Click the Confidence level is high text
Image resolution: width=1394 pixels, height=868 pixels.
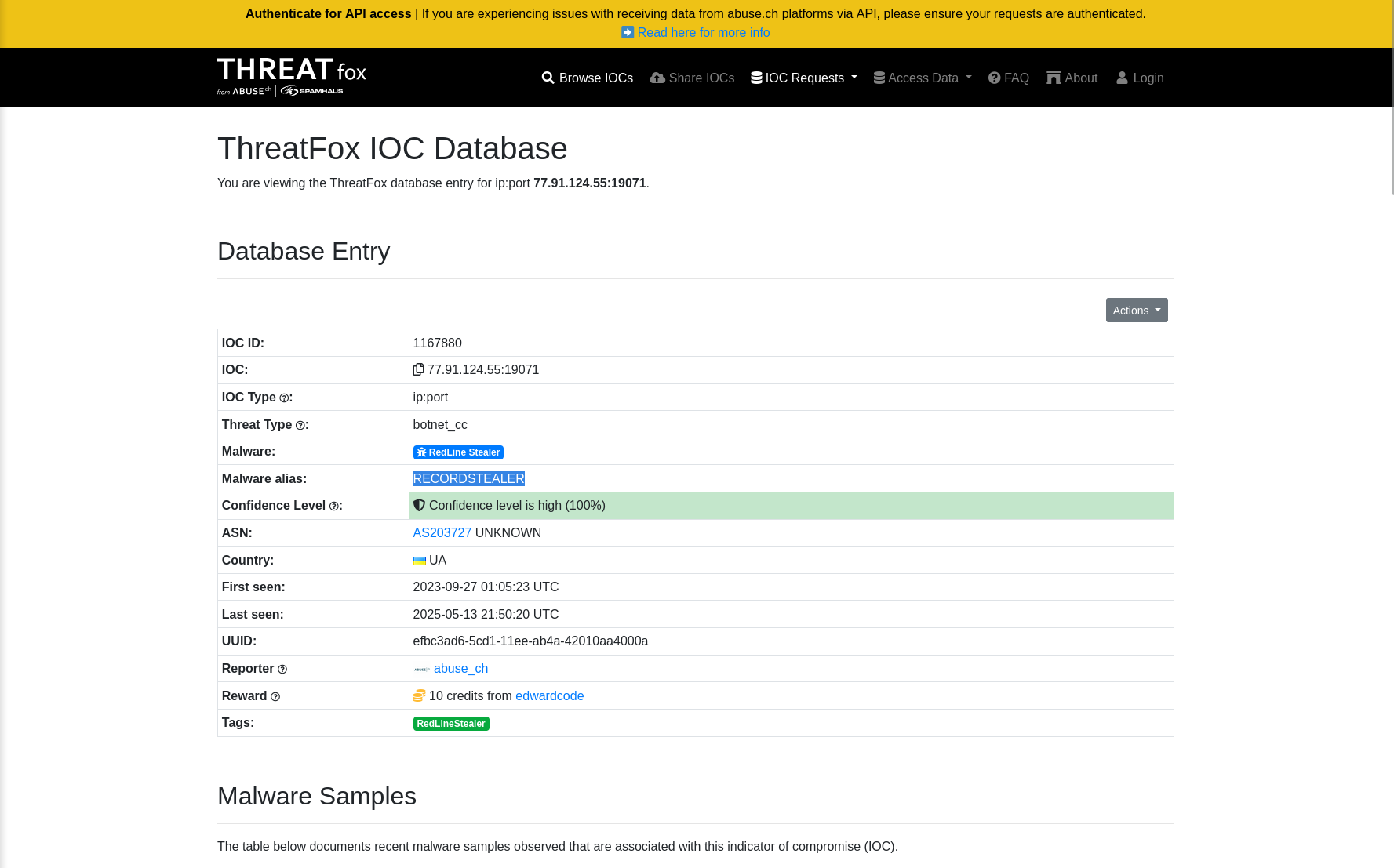coord(517,505)
